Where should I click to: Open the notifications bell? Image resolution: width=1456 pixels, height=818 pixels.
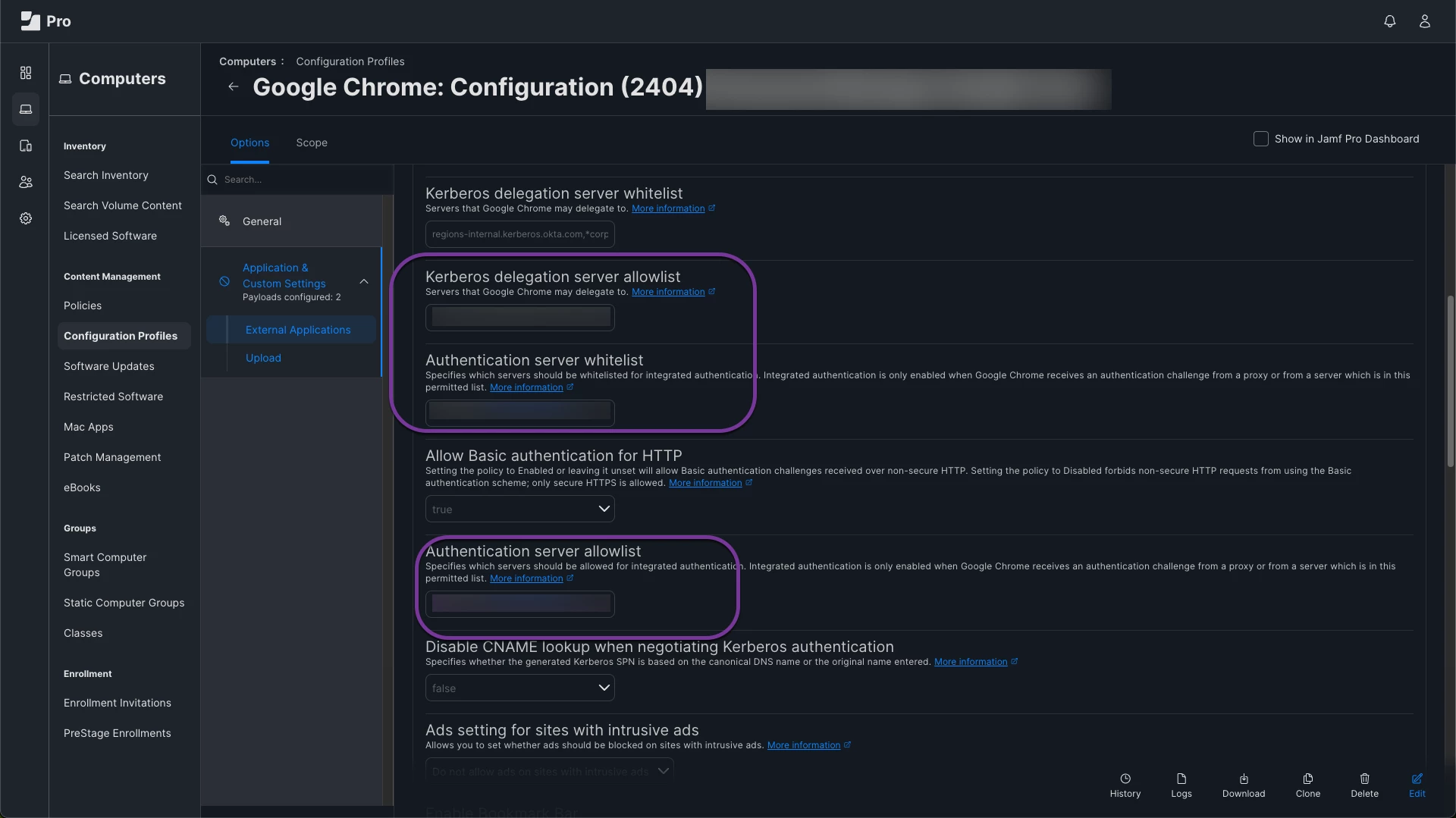[x=1389, y=21]
